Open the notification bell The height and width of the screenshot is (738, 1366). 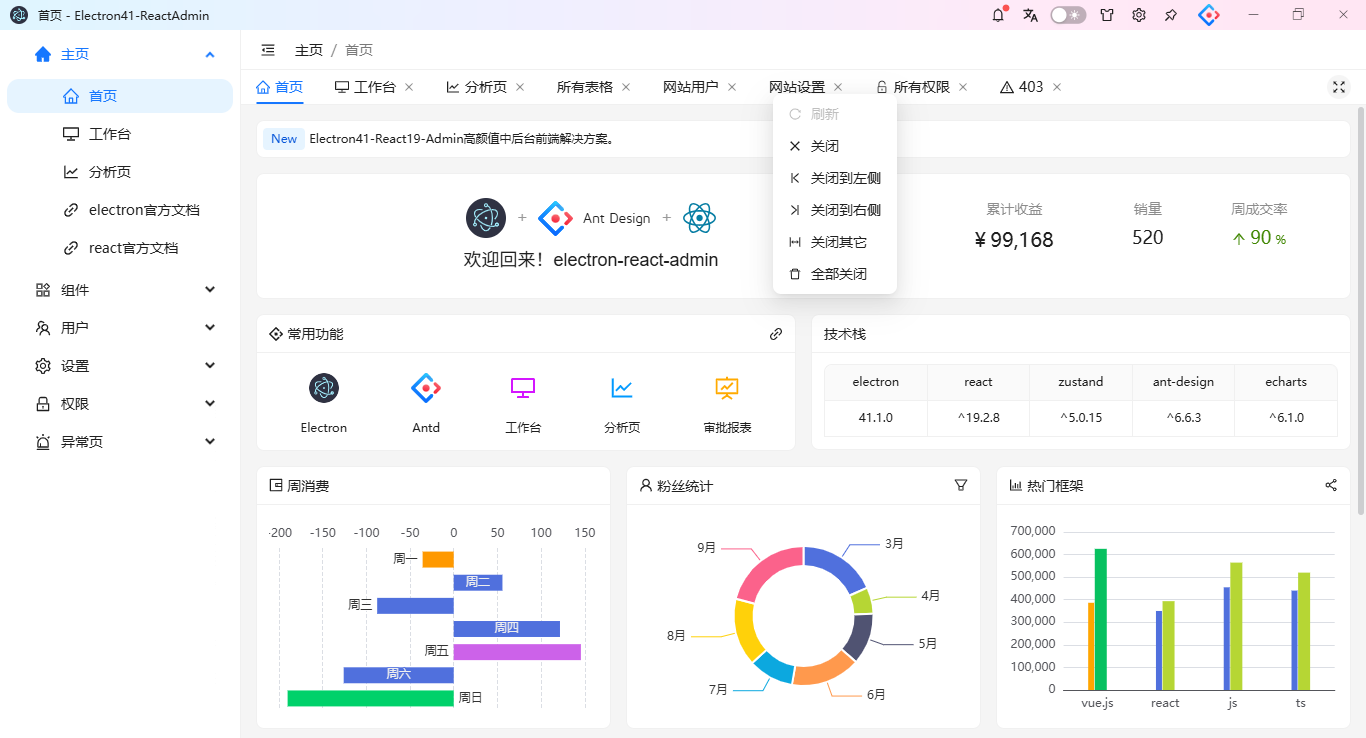tap(998, 15)
